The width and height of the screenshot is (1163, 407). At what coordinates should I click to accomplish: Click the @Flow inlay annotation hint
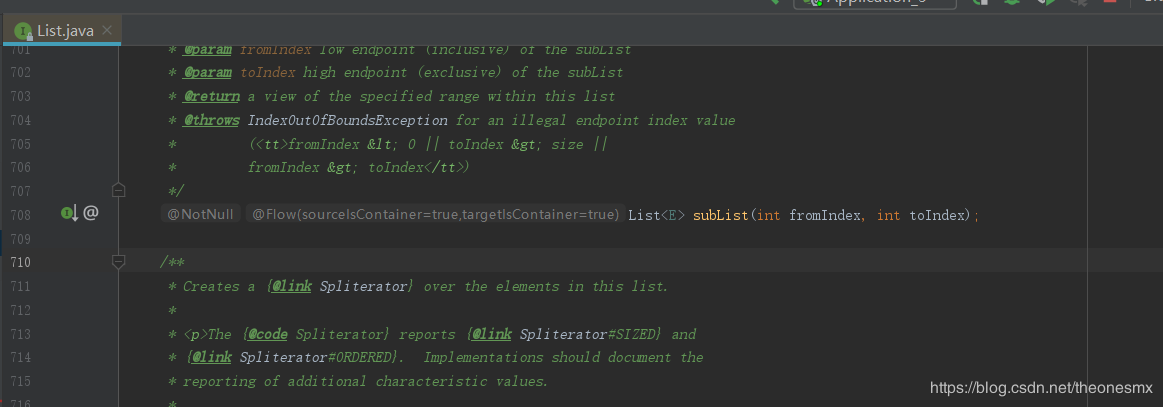435,215
